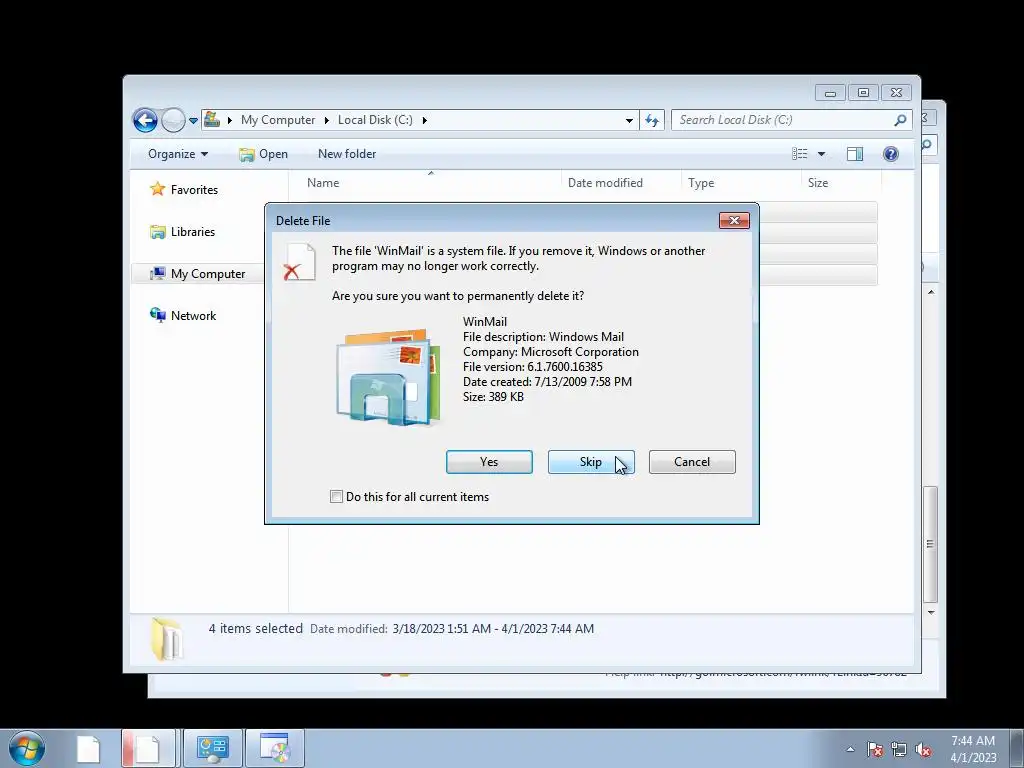Open the address bar history dropdown
The height and width of the screenshot is (768, 1024).
[629, 120]
